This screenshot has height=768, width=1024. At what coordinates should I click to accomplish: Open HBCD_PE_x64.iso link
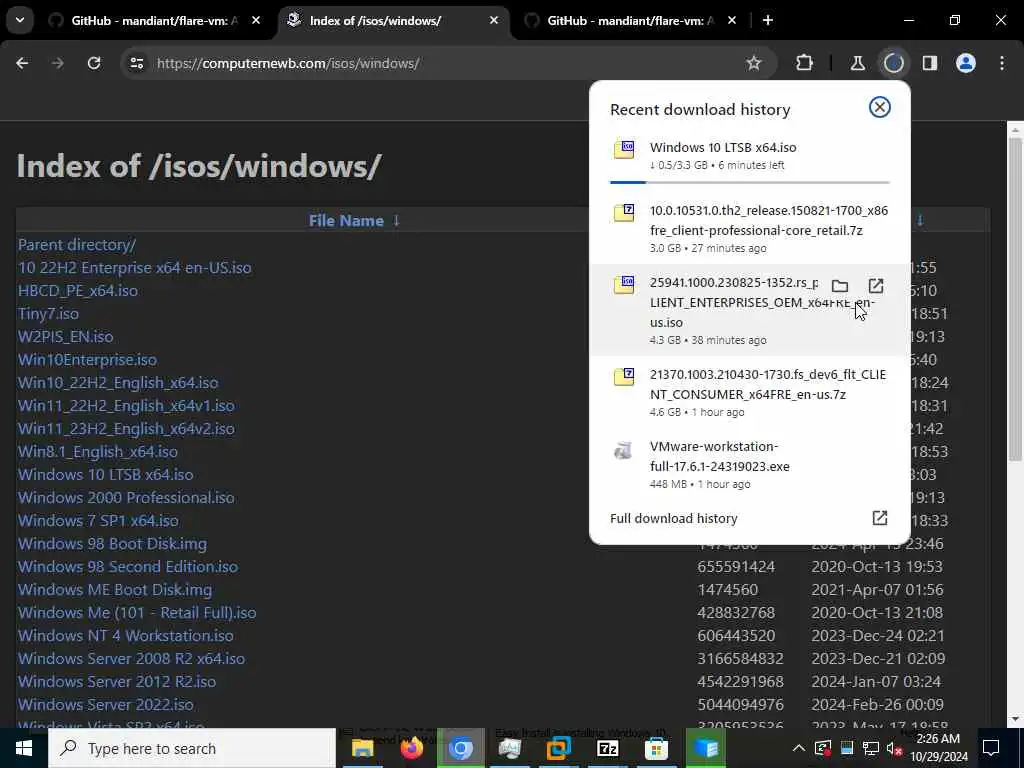pyautogui.click(x=78, y=291)
